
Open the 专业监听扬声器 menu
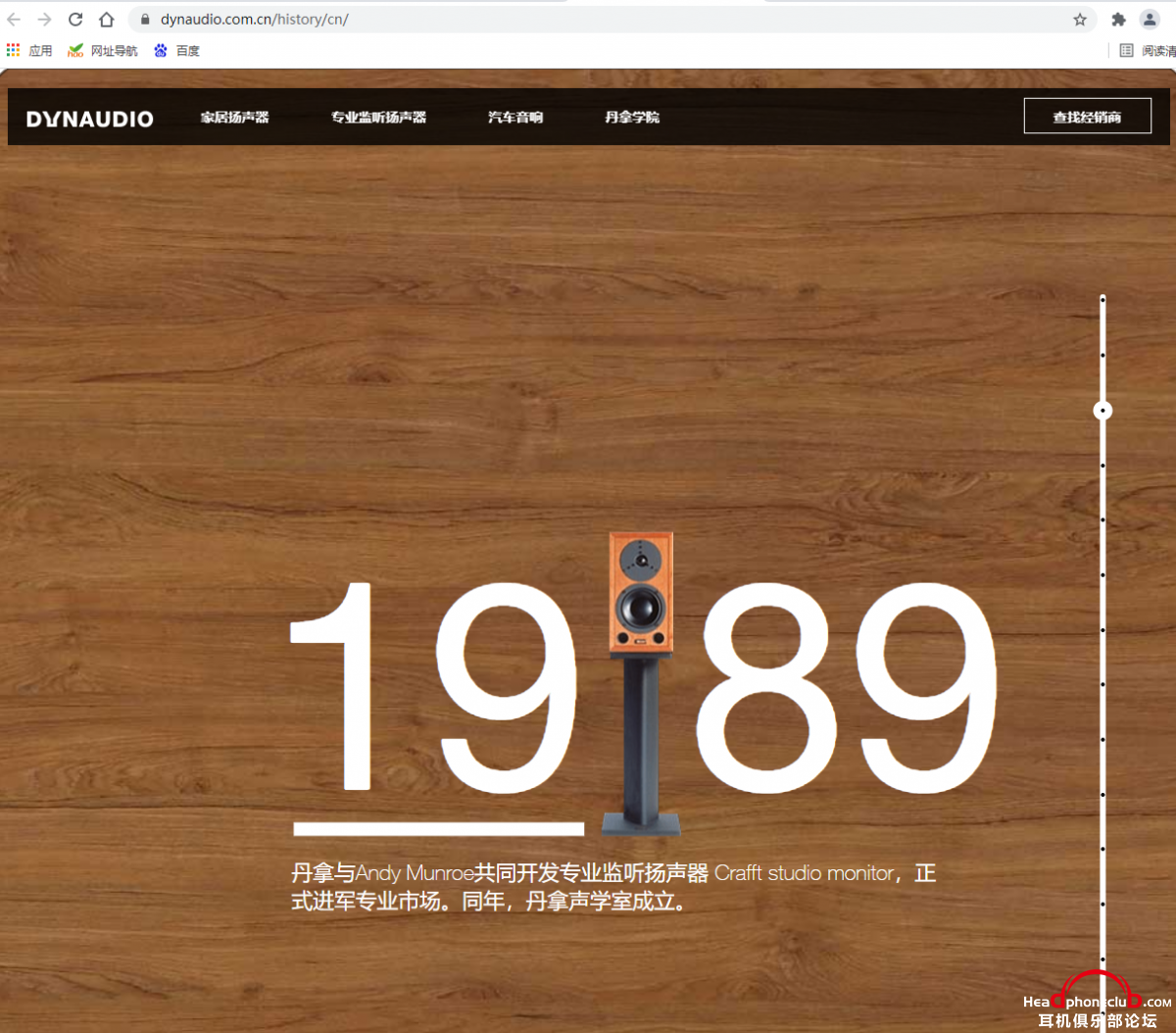378,117
